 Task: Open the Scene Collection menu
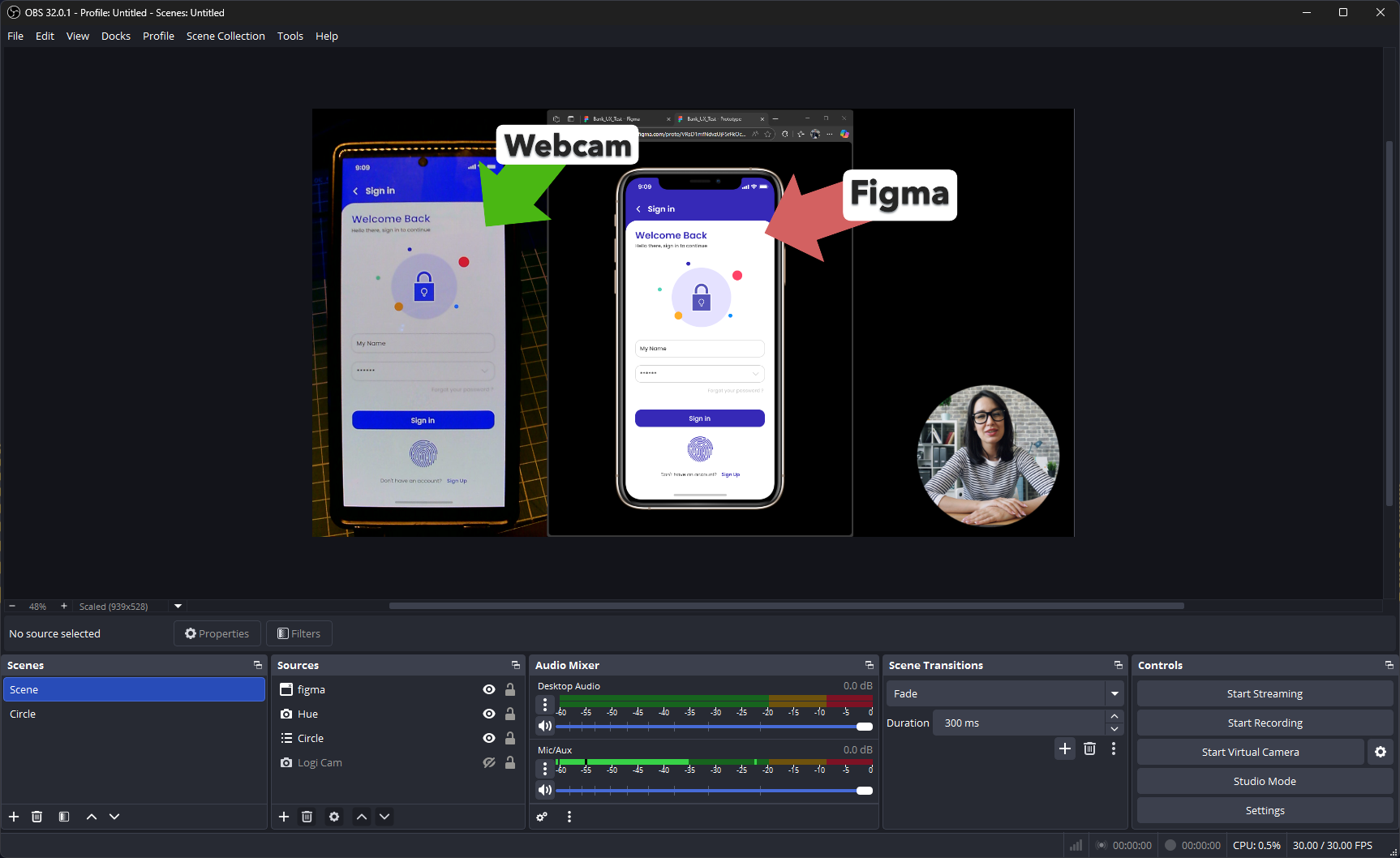click(x=225, y=36)
